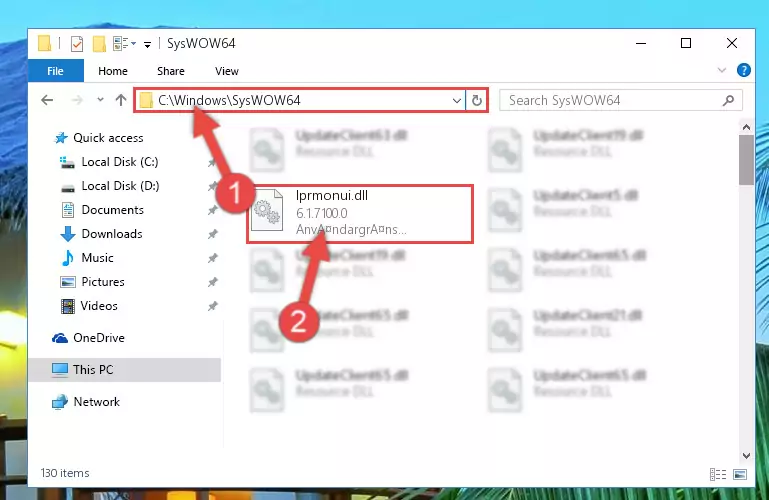Screen dimensions: 769x500
Task: Click the Downloads blue arrow icon
Action: click(68, 234)
